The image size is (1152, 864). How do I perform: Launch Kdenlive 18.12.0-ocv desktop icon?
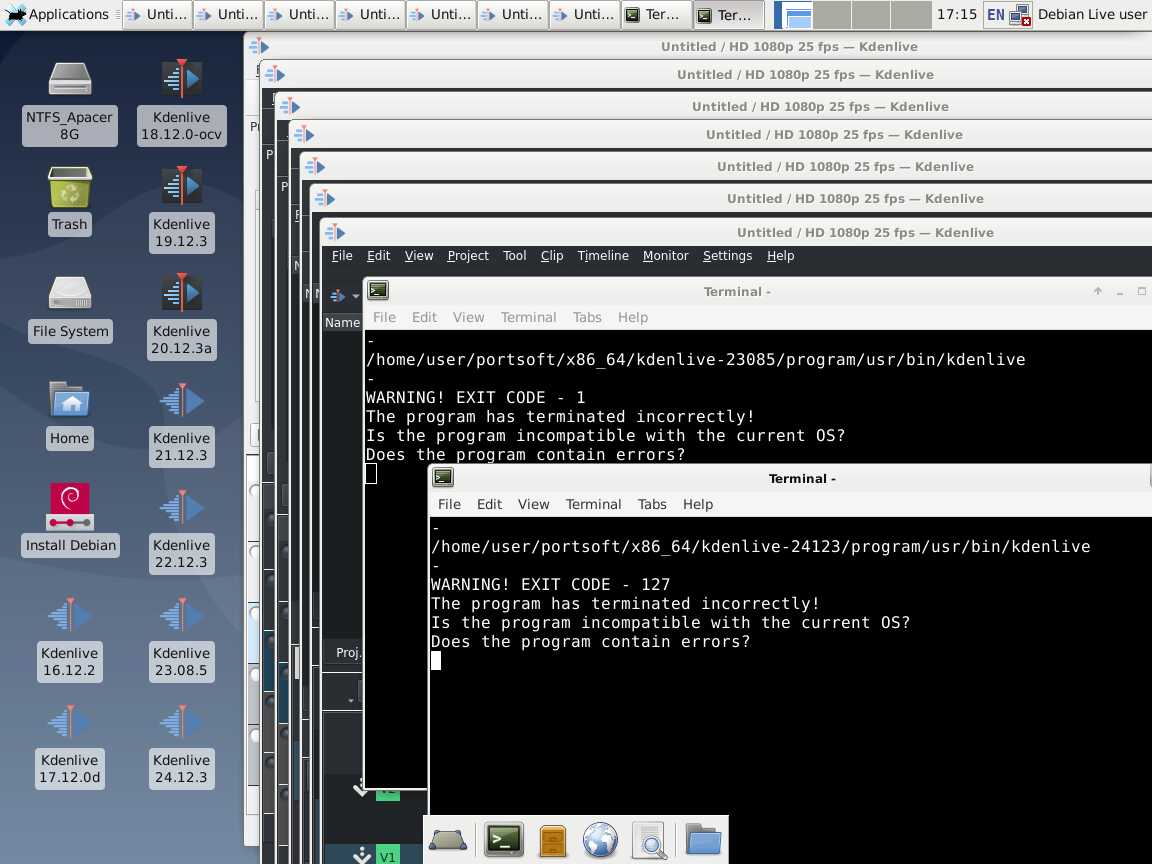181,80
